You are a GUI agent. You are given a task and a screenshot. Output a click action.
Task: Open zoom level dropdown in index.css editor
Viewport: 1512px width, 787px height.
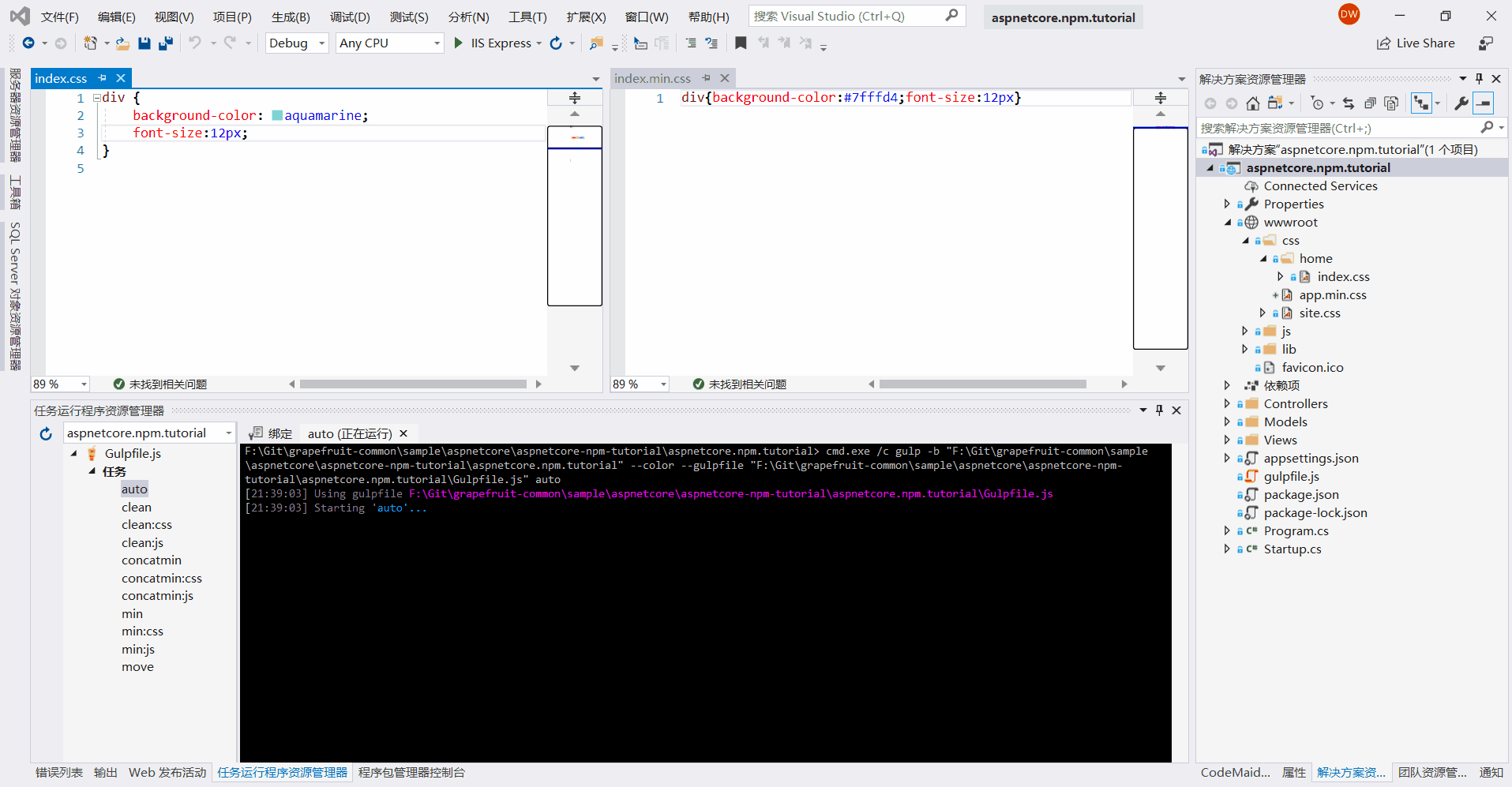click(84, 384)
